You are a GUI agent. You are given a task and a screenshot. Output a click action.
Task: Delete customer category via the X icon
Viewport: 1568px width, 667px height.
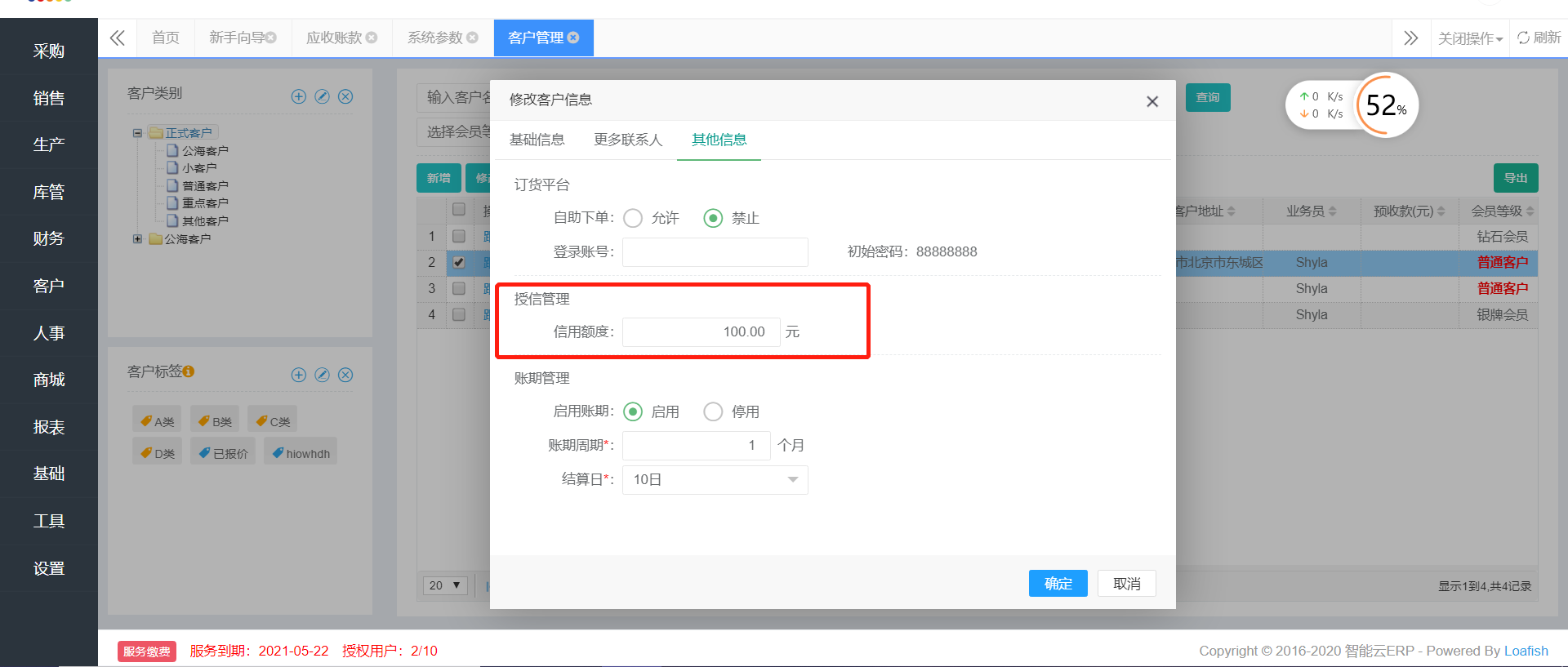point(345,96)
